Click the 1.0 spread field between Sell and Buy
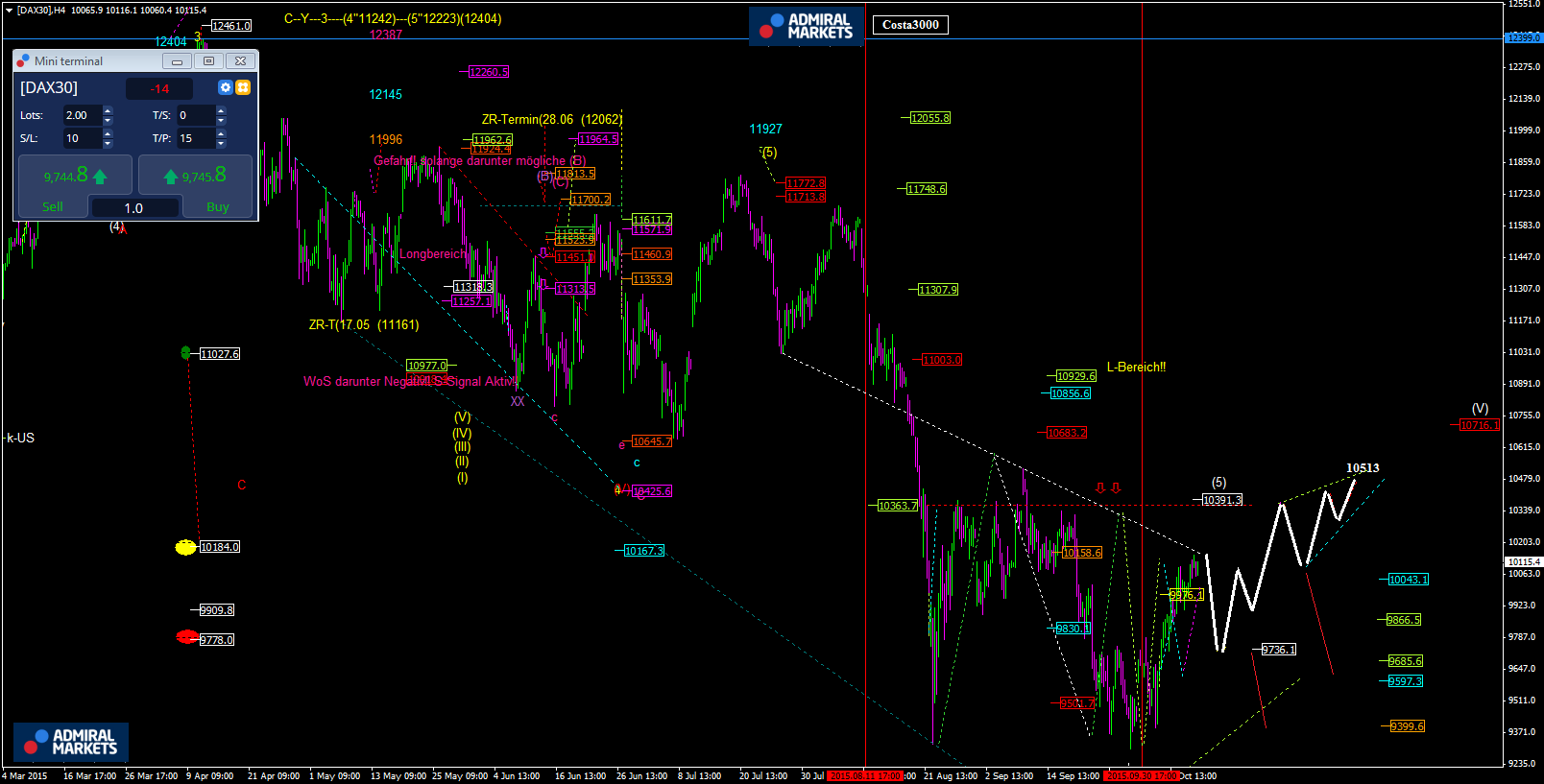Screen dimensions: 1544x784 pos(133,207)
